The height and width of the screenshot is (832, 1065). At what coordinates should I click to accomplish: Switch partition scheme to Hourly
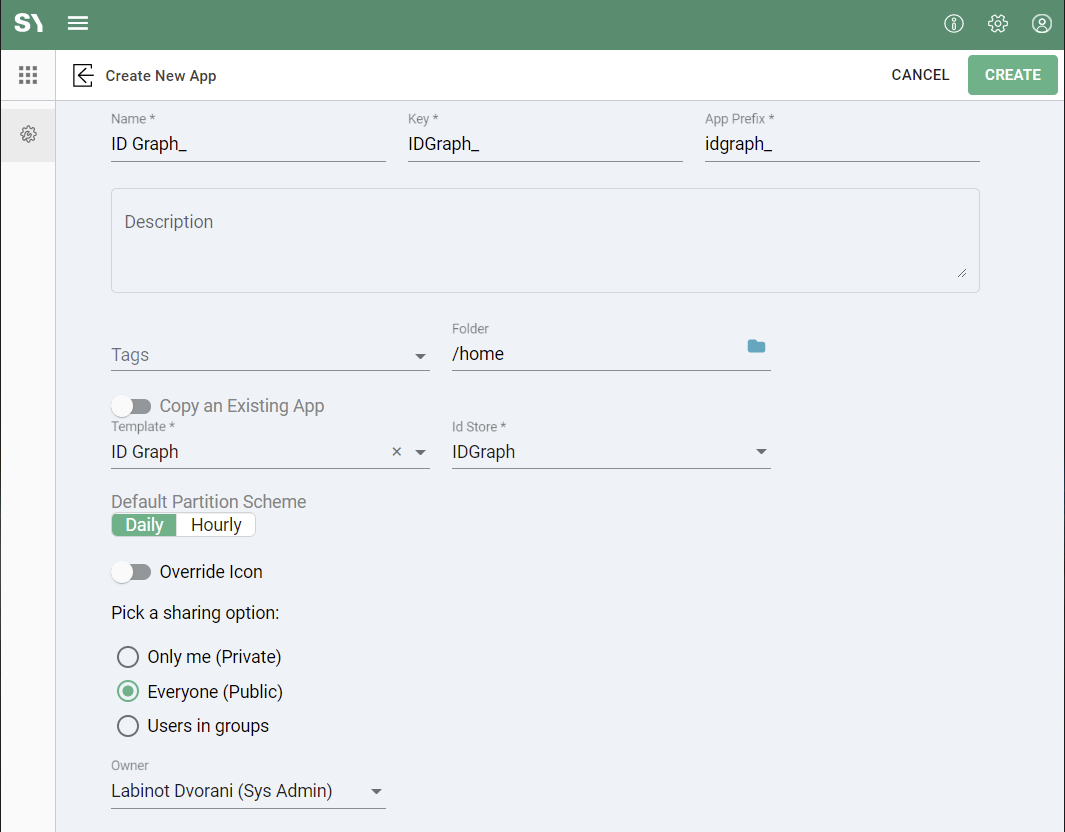(216, 525)
